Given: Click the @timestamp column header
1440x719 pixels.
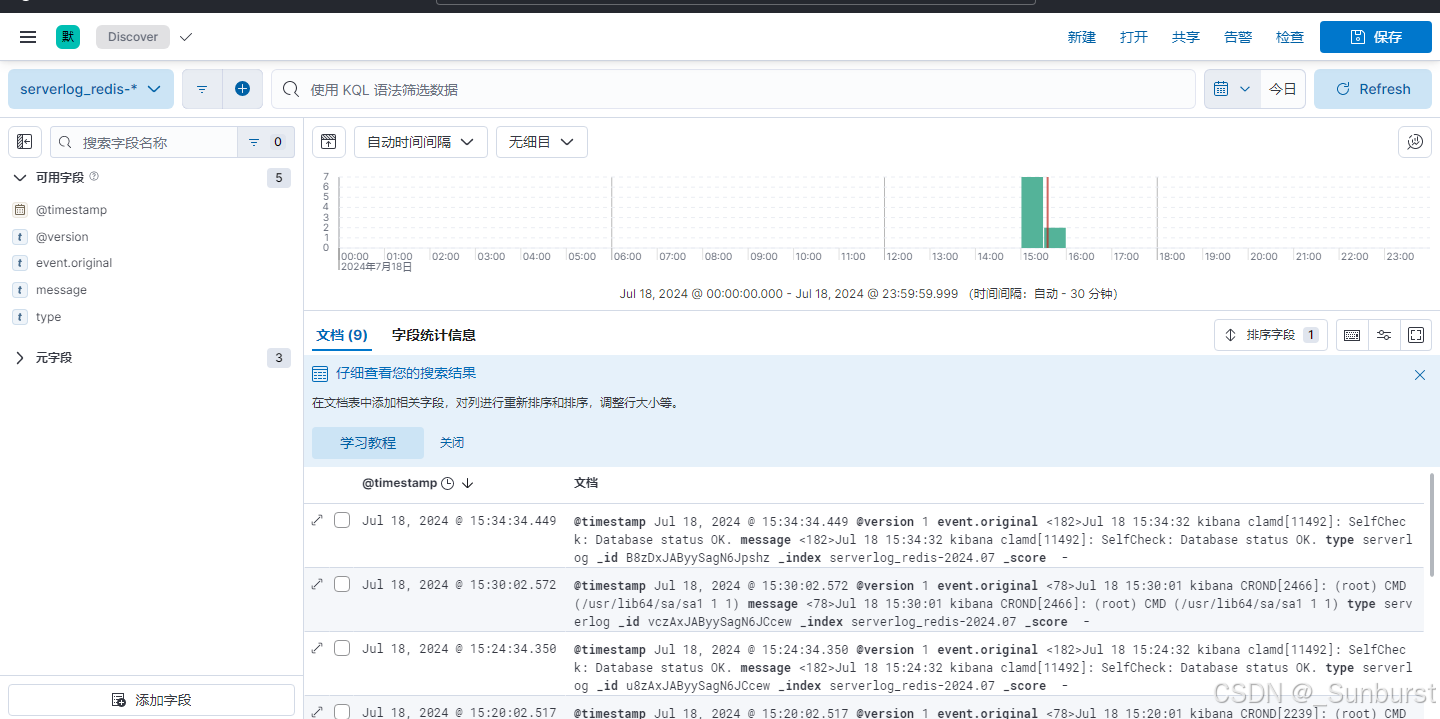Looking at the screenshot, I should tap(399, 483).
